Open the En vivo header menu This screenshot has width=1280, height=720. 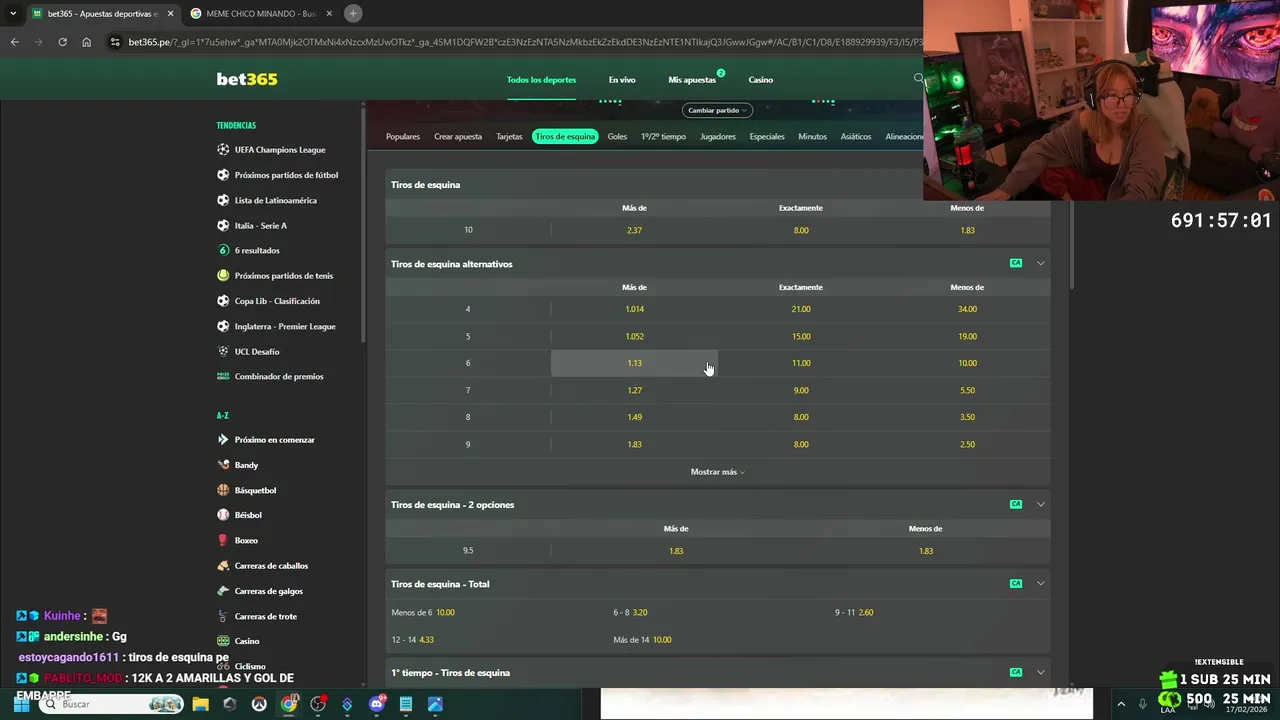point(622,79)
